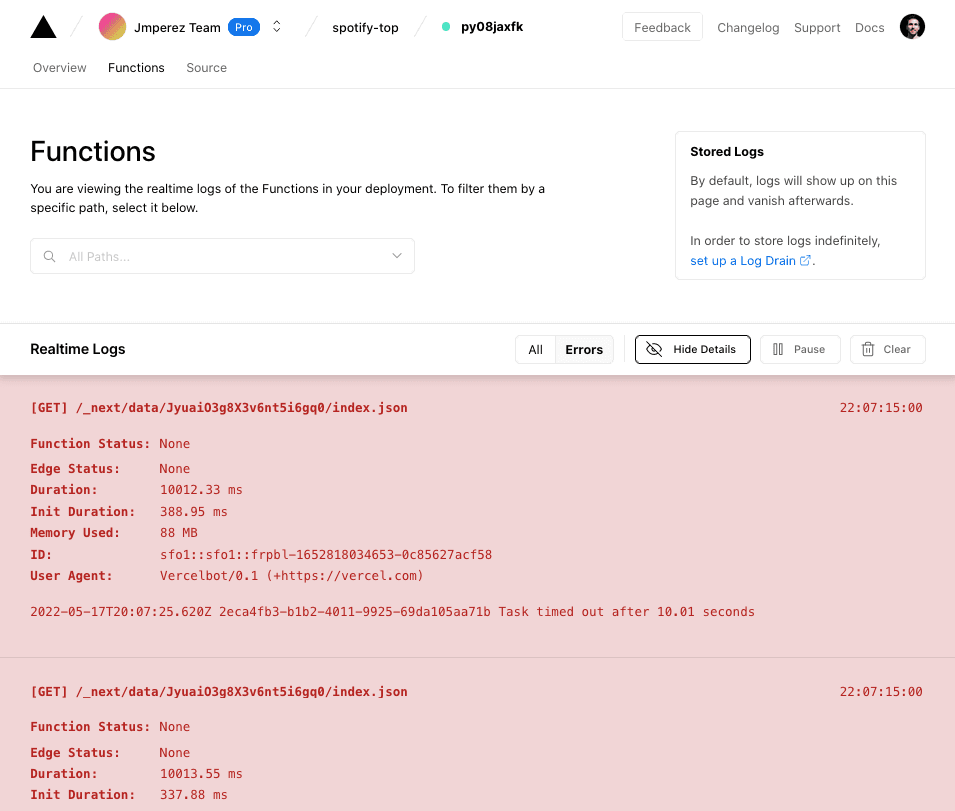This screenshot has height=811, width=955.
Task: Switch the log filter to All
Action: click(x=535, y=349)
